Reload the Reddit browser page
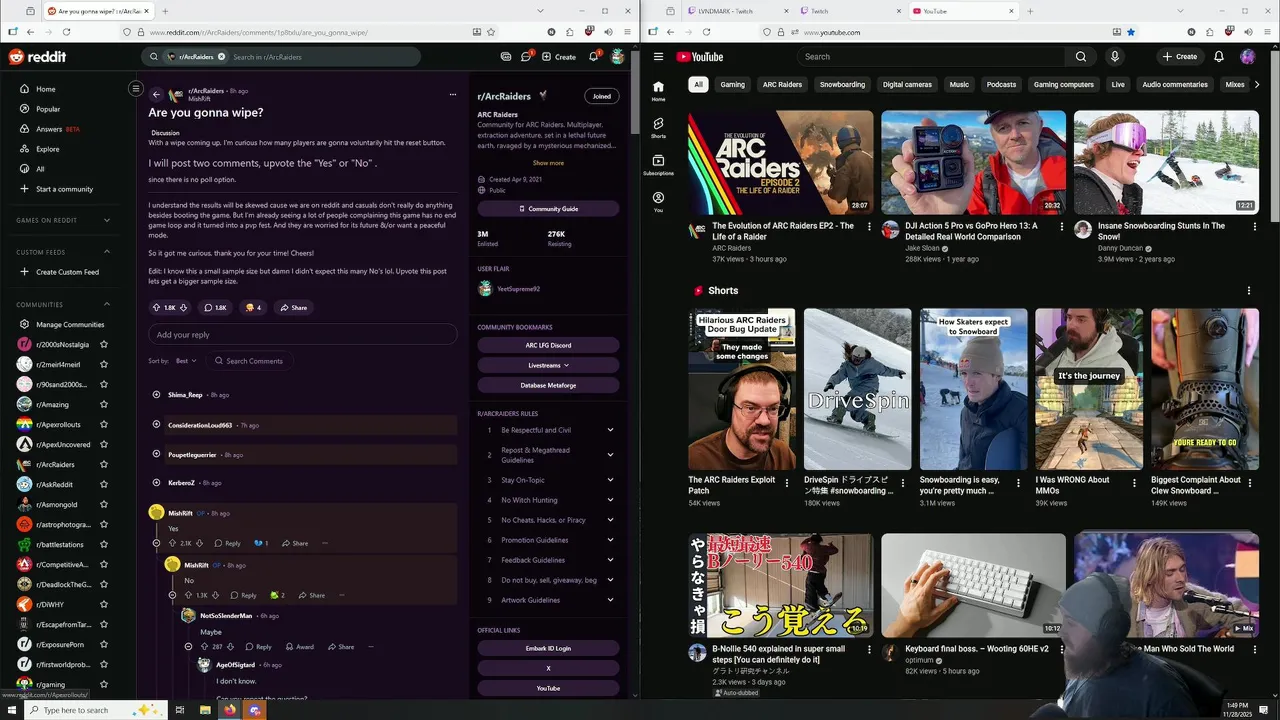This screenshot has width=1280, height=720. (x=66, y=32)
